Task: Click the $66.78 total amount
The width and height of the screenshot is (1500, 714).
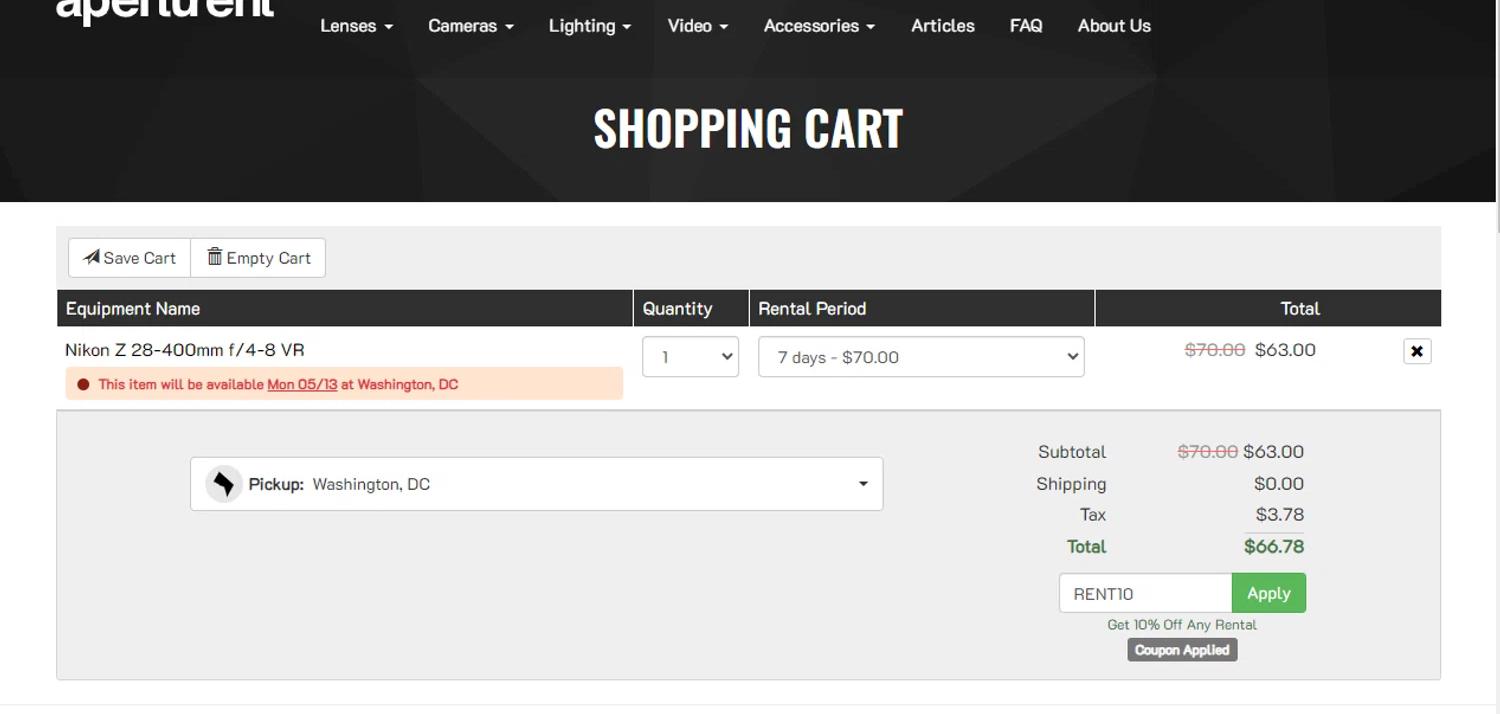Action: tap(1274, 547)
